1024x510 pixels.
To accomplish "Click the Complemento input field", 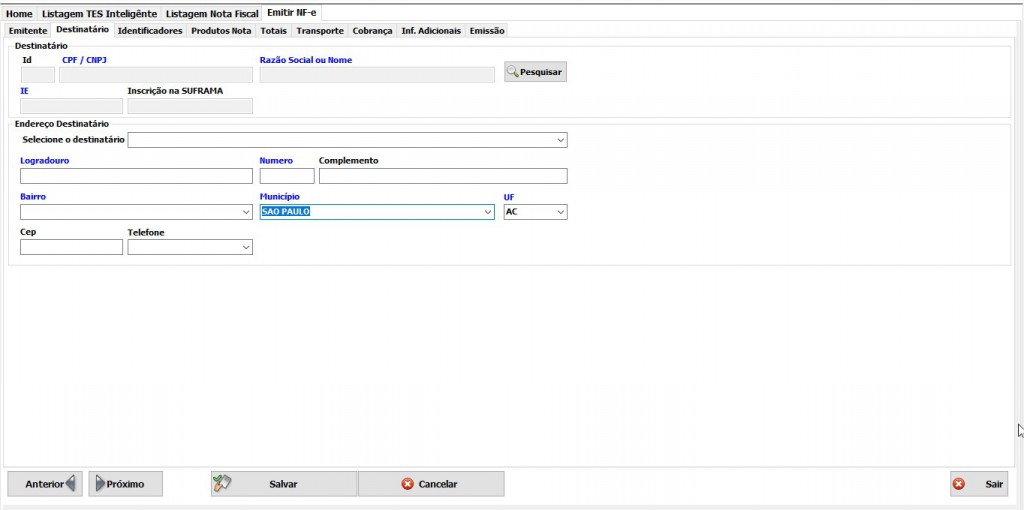I will tap(442, 176).
